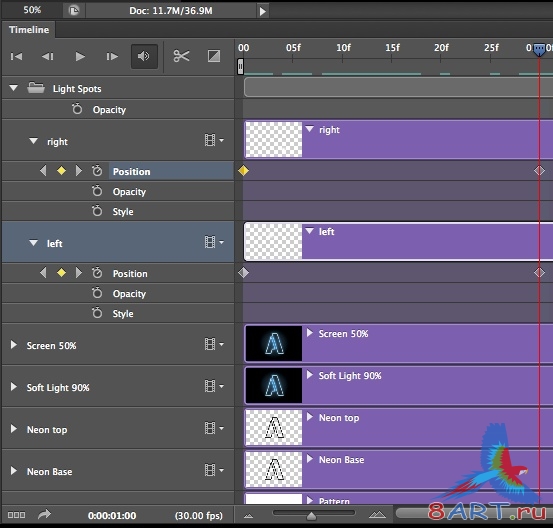Play the timeline animation
The image size is (553, 528).
tap(80, 56)
